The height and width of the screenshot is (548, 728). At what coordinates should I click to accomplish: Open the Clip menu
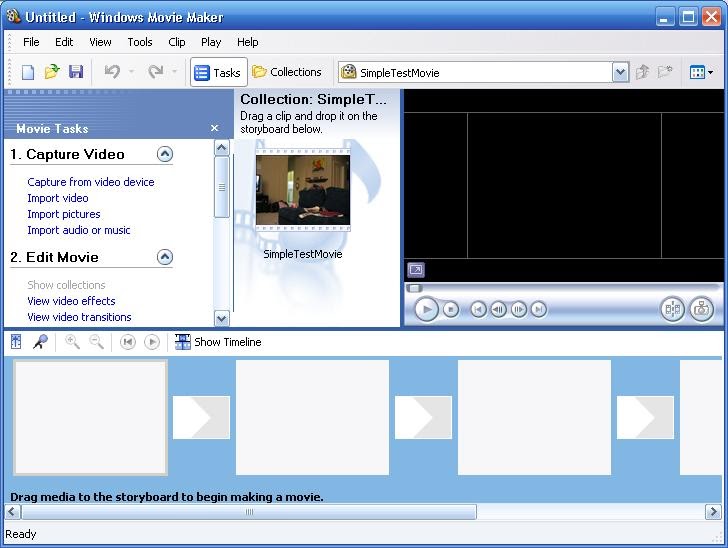pyautogui.click(x=177, y=42)
